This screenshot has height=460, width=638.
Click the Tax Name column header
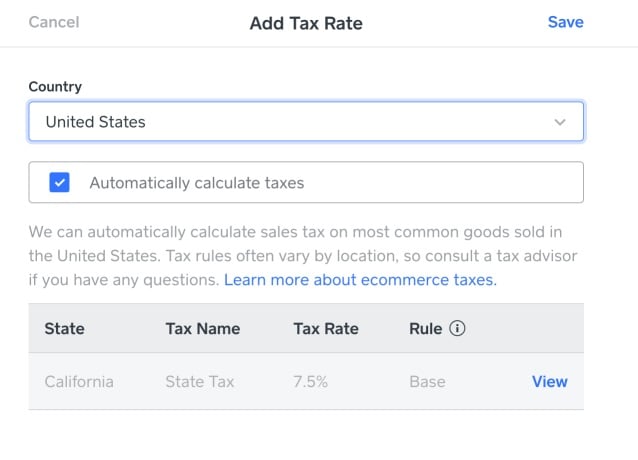point(203,329)
